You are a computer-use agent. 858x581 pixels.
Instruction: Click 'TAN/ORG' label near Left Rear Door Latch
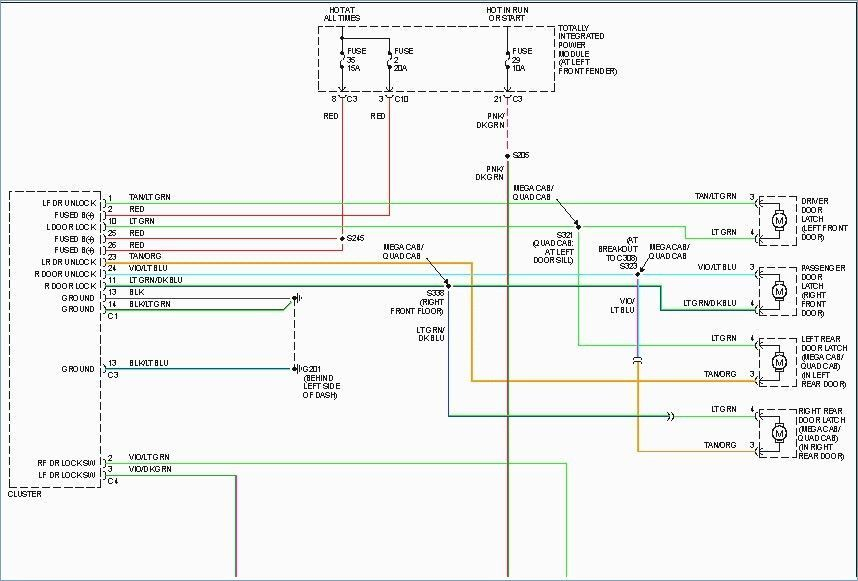[720, 374]
